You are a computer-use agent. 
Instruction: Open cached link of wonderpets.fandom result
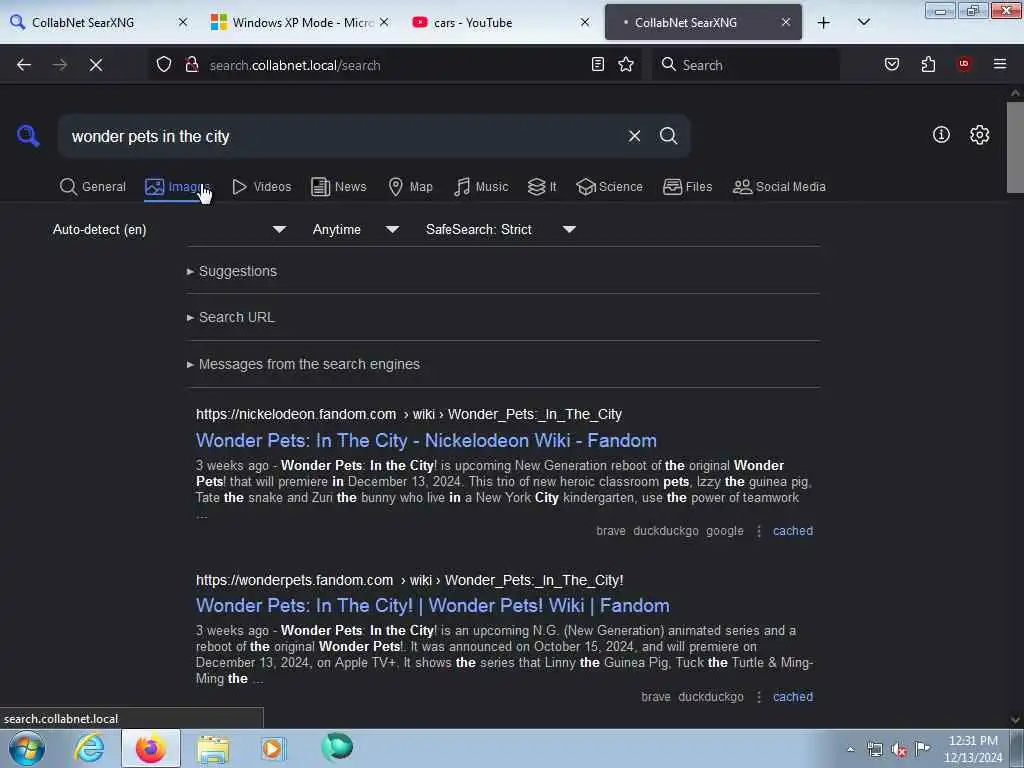[793, 697]
